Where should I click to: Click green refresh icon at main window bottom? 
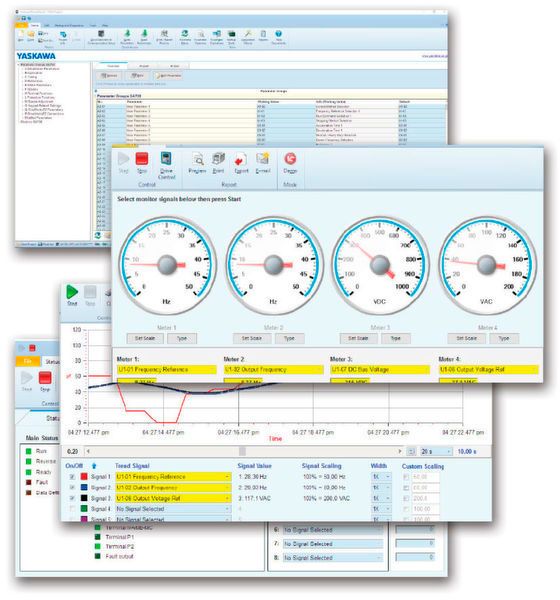tap(98, 235)
